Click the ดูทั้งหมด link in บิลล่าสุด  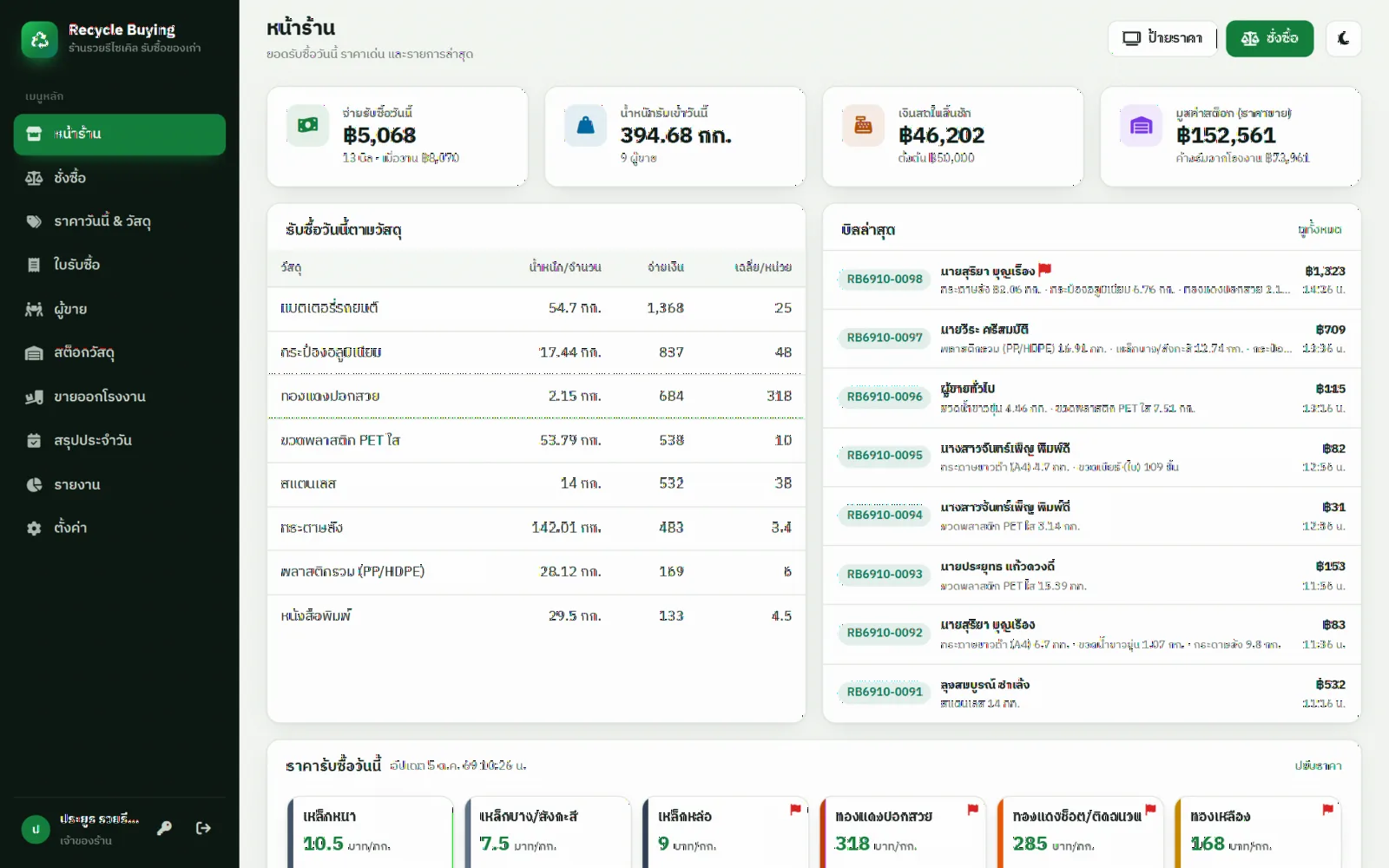pos(1320,229)
